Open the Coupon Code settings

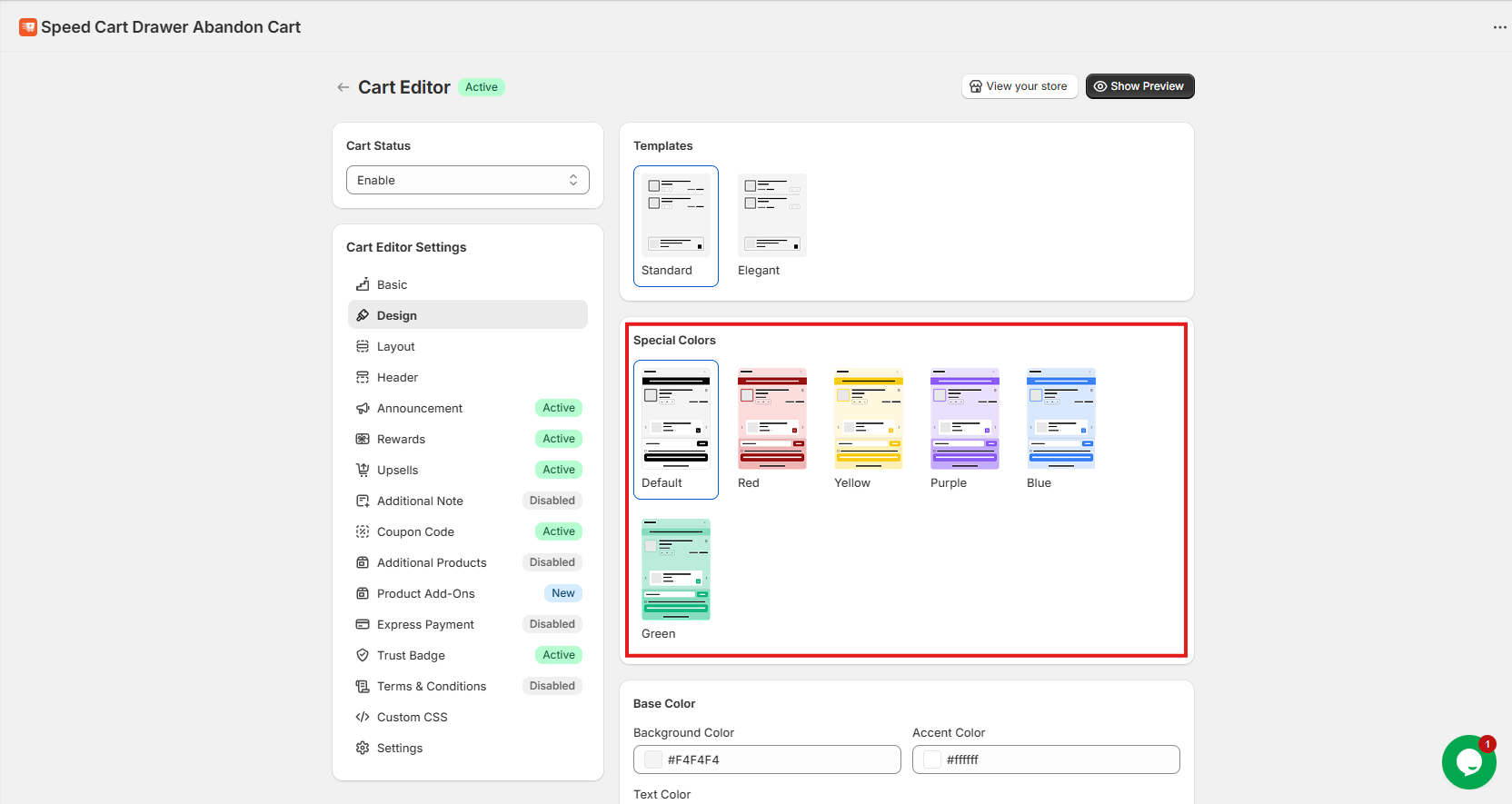point(415,532)
